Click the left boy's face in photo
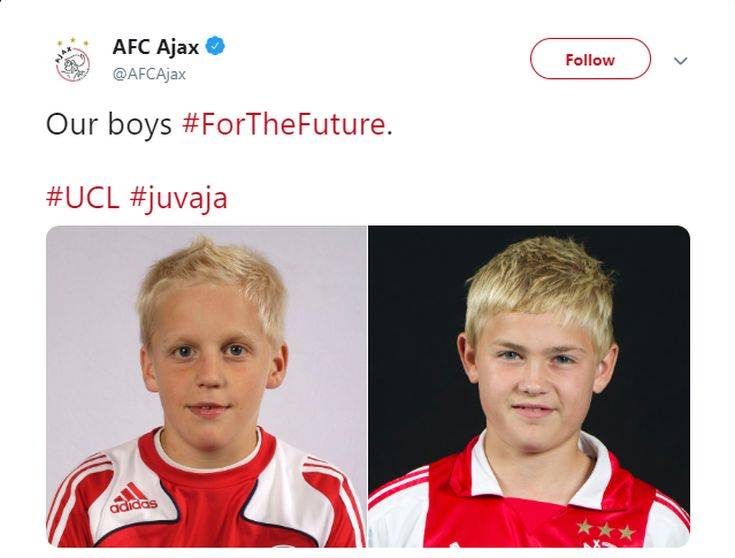This screenshot has height=558, width=735. click(x=211, y=366)
